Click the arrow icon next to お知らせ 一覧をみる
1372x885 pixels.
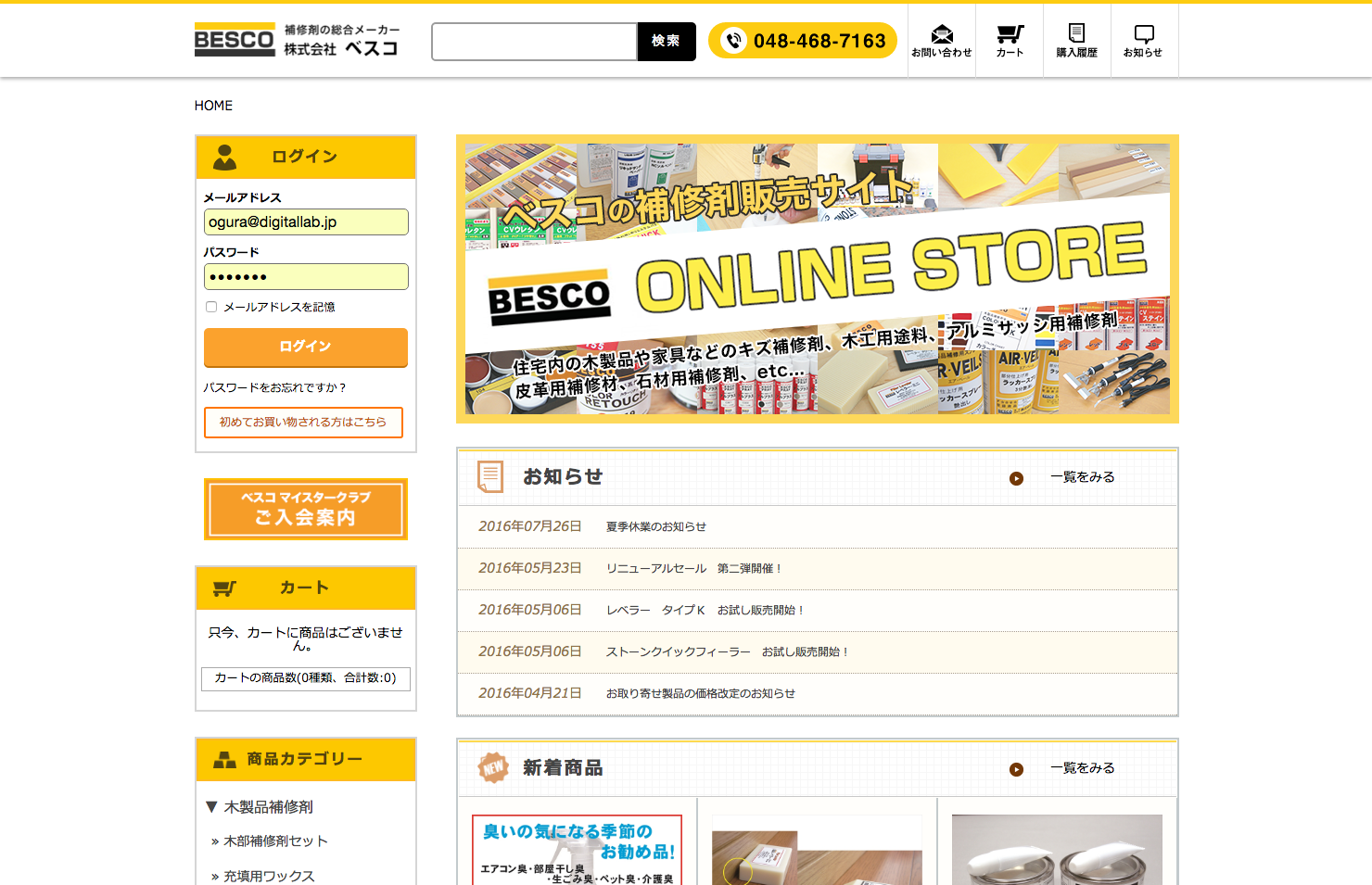click(x=1016, y=478)
